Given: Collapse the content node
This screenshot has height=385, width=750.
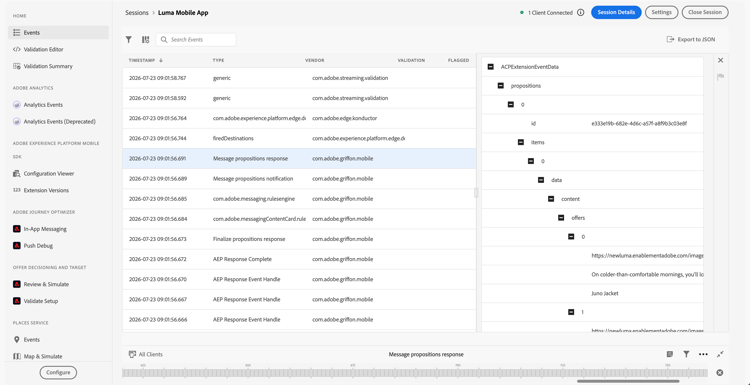Looking at the screenshot, I should pos(551,199).
